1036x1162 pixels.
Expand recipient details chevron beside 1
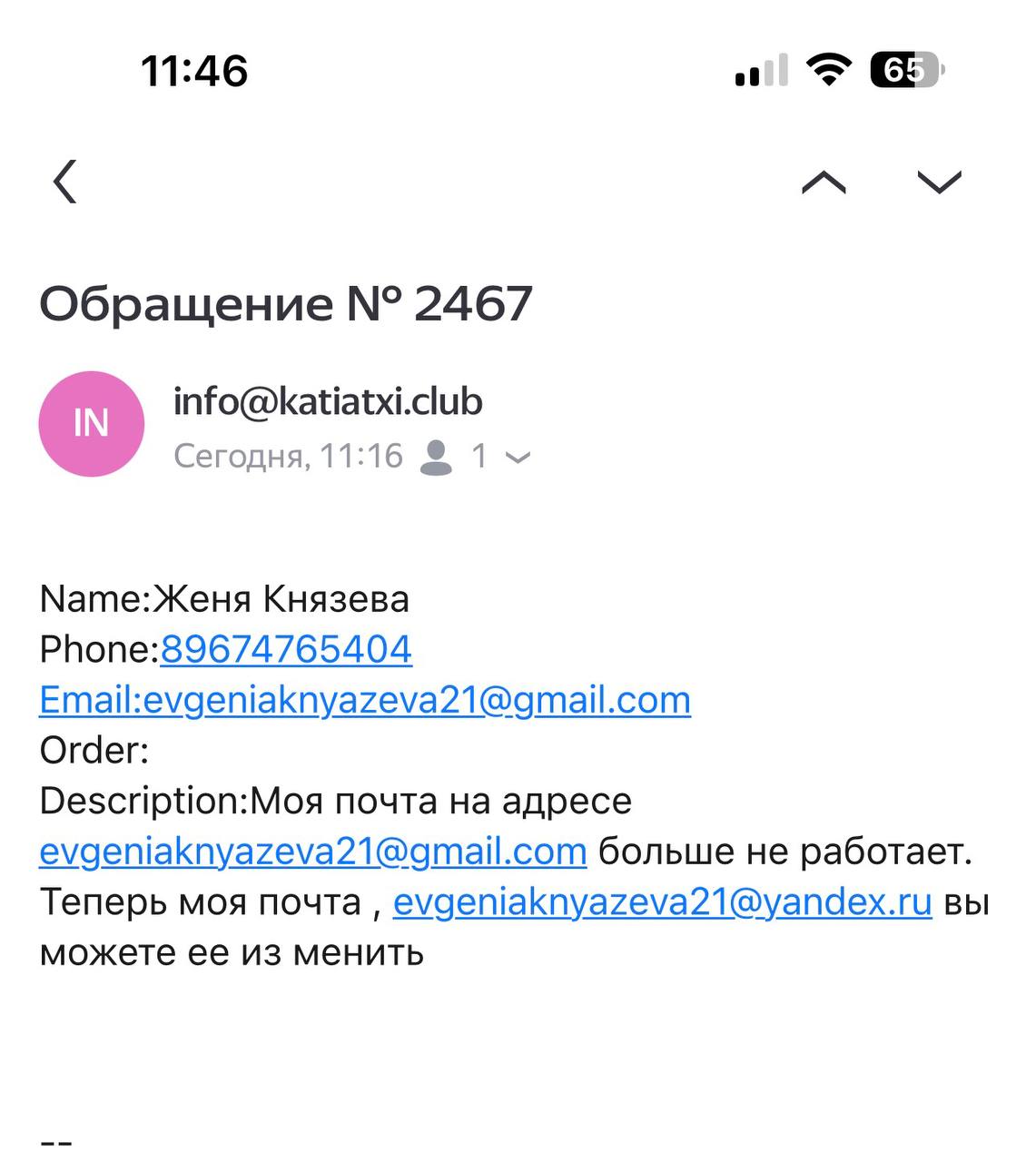[x=518, y=458]
